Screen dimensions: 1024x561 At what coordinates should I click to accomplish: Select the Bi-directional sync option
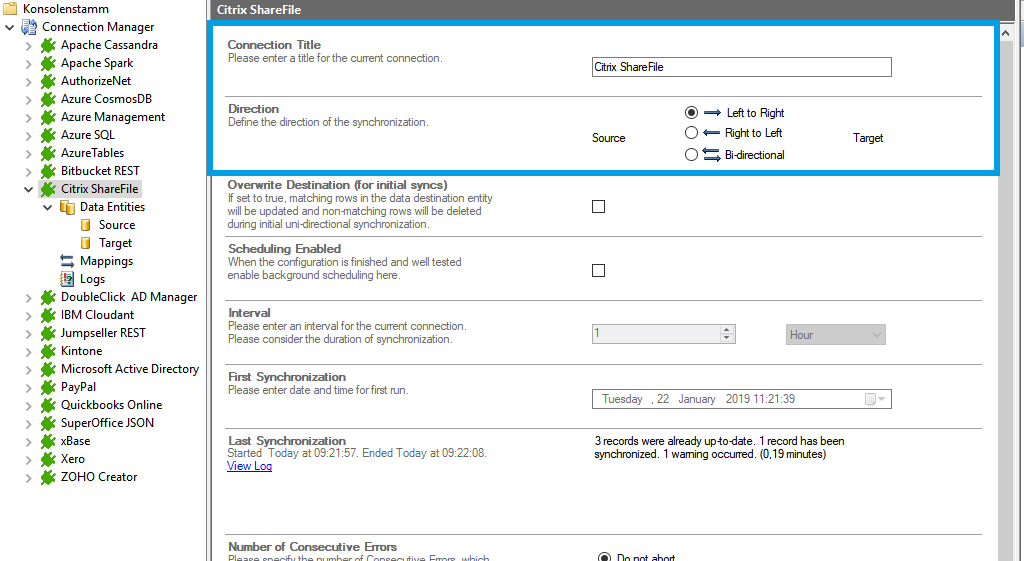coord(691,155)
